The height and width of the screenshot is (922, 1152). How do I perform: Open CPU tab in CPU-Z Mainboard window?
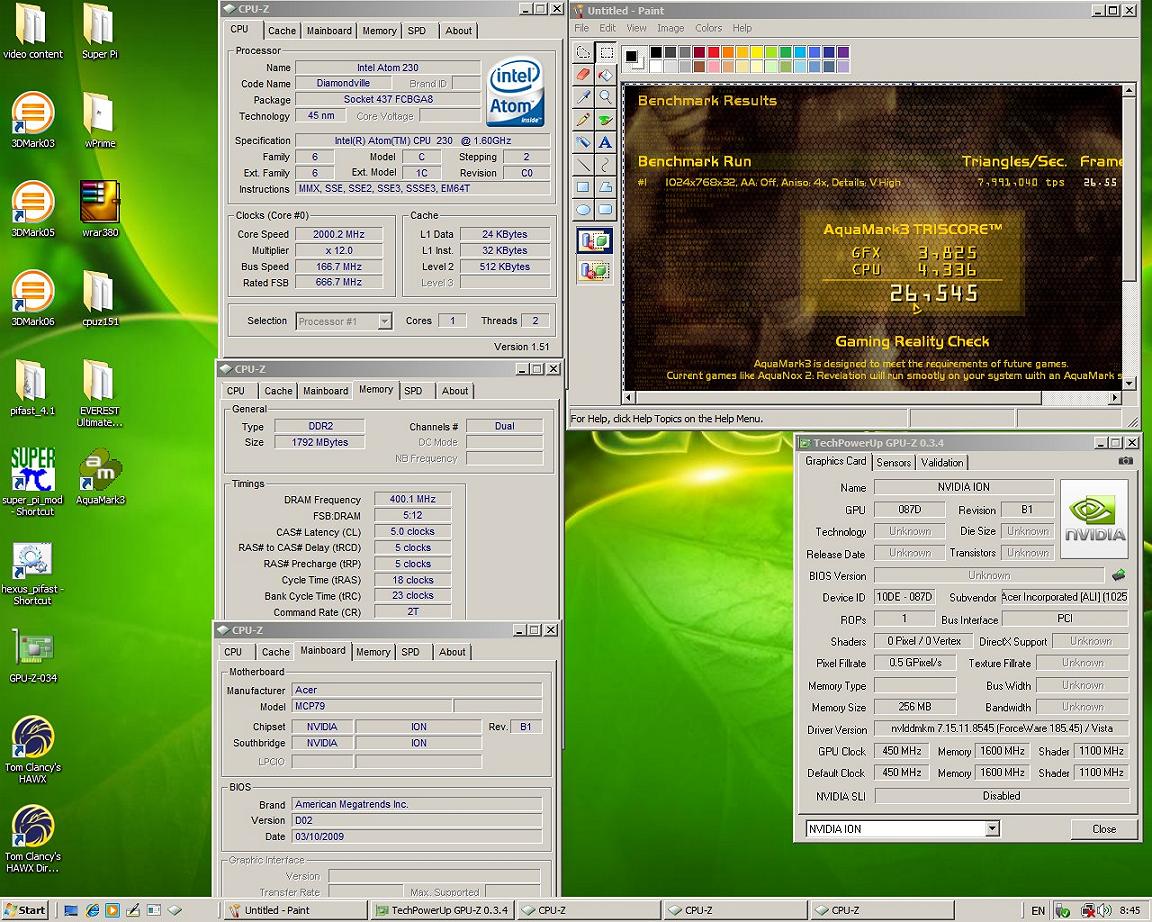click(233, 652)
